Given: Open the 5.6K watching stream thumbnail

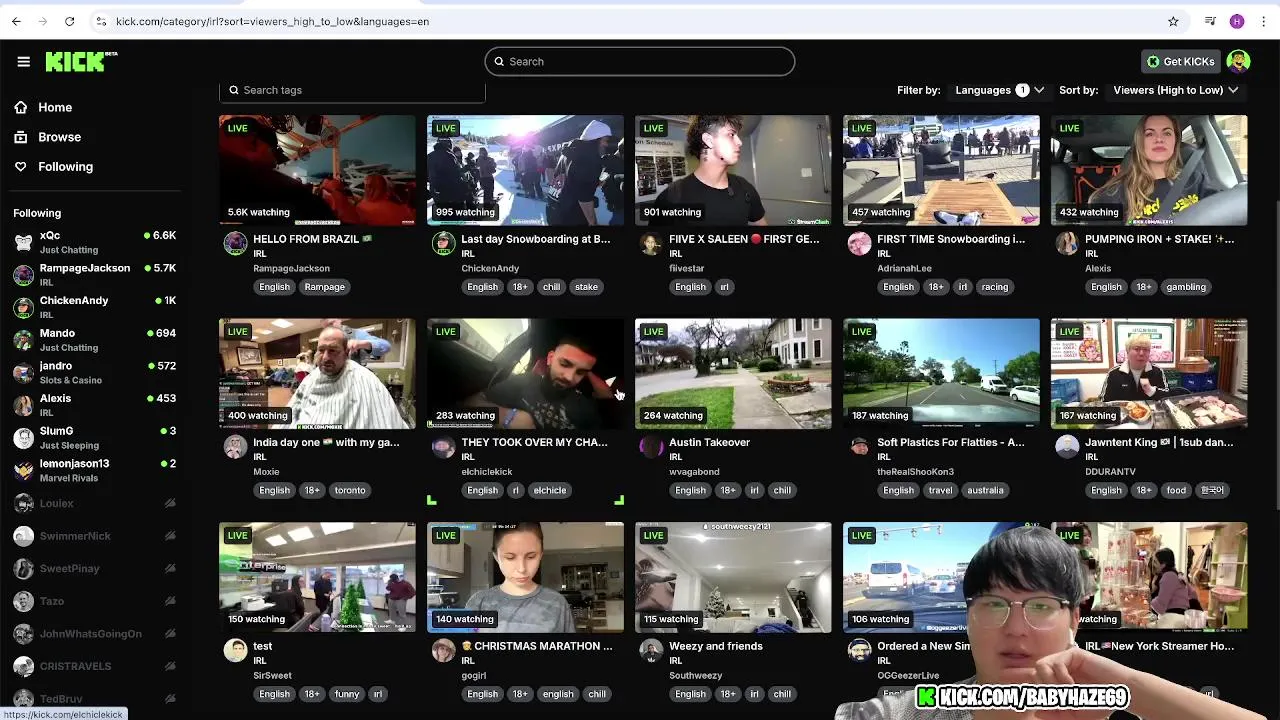Looking at the screenshot, I should coord(317,170).
